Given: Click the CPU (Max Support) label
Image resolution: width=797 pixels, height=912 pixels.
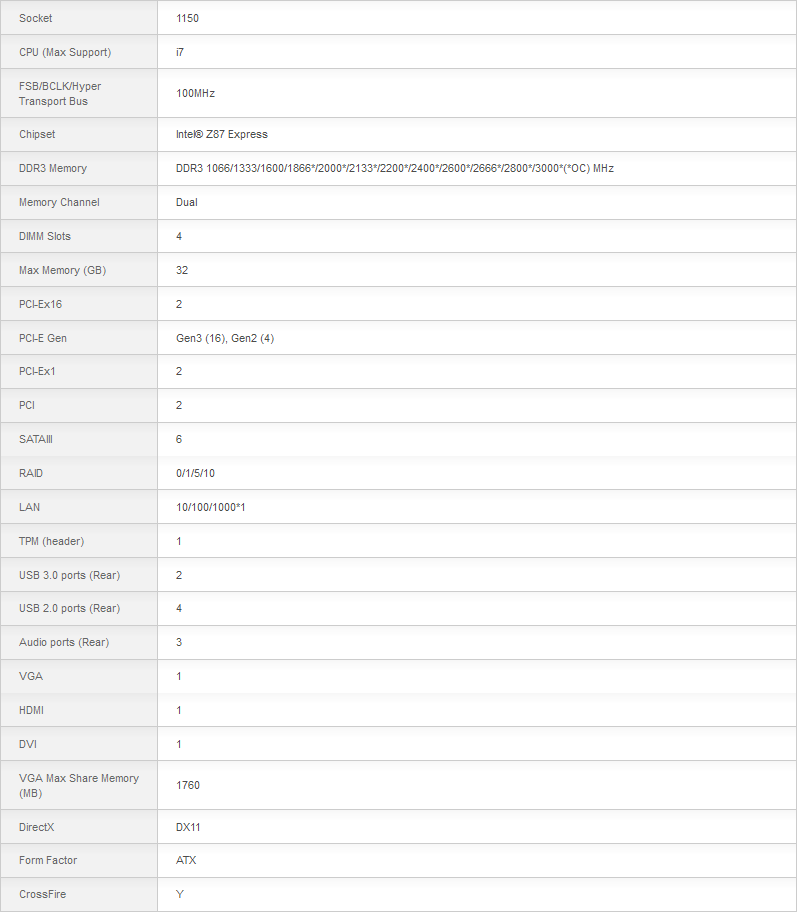Looking at the screenshot, I should click(x=65, y=52).
